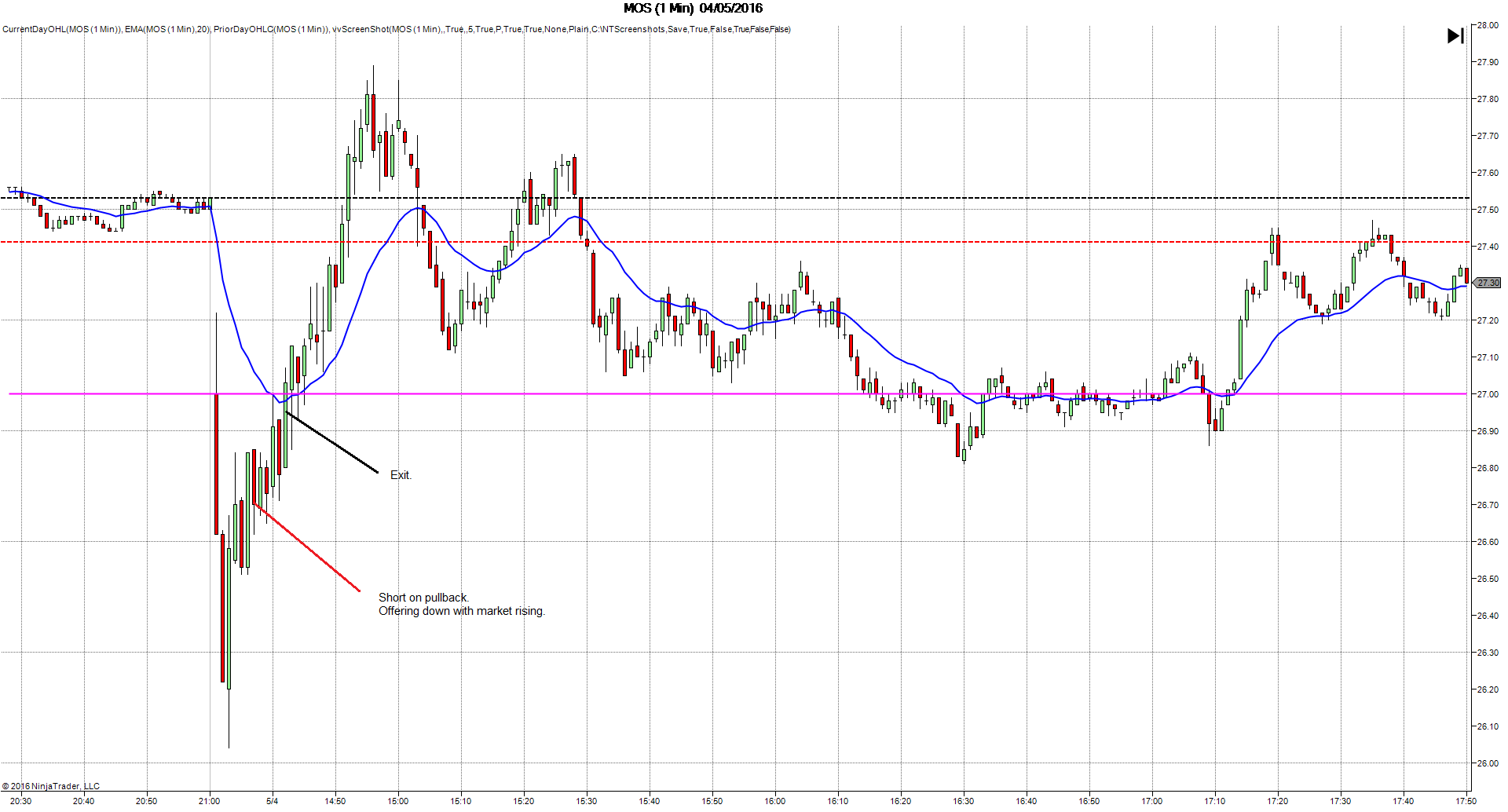This screenshot has height=812, width=1508.
Task: Click the 27.40 price axis label
Action: click(x=1488, y=247)
